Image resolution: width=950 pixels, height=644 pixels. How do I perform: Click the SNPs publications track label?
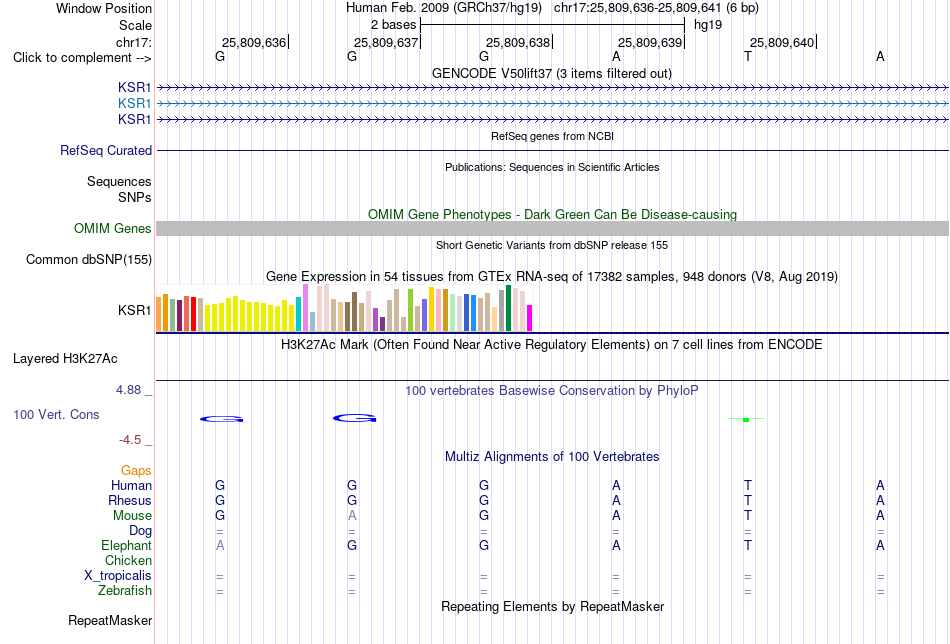click(x=135, y=198)
